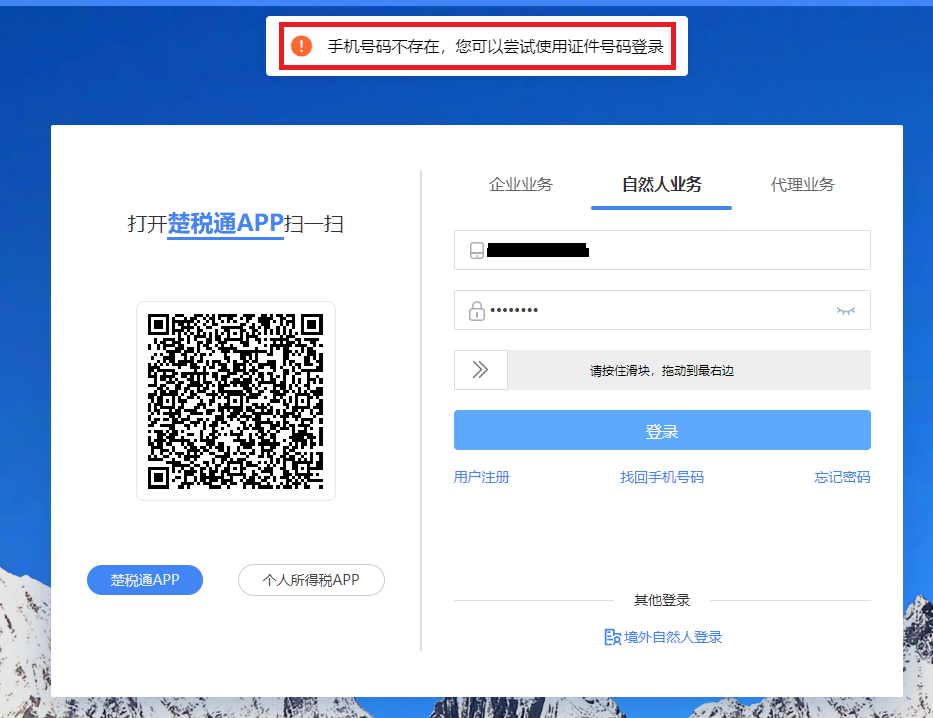Toggle password visibility with the eye icon

[x=846, y=311]
